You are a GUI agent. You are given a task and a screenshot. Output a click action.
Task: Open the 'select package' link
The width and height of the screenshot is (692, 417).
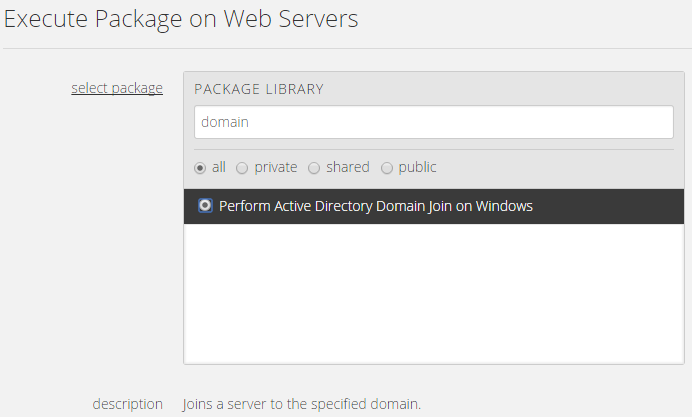click(x=117, y=88)
